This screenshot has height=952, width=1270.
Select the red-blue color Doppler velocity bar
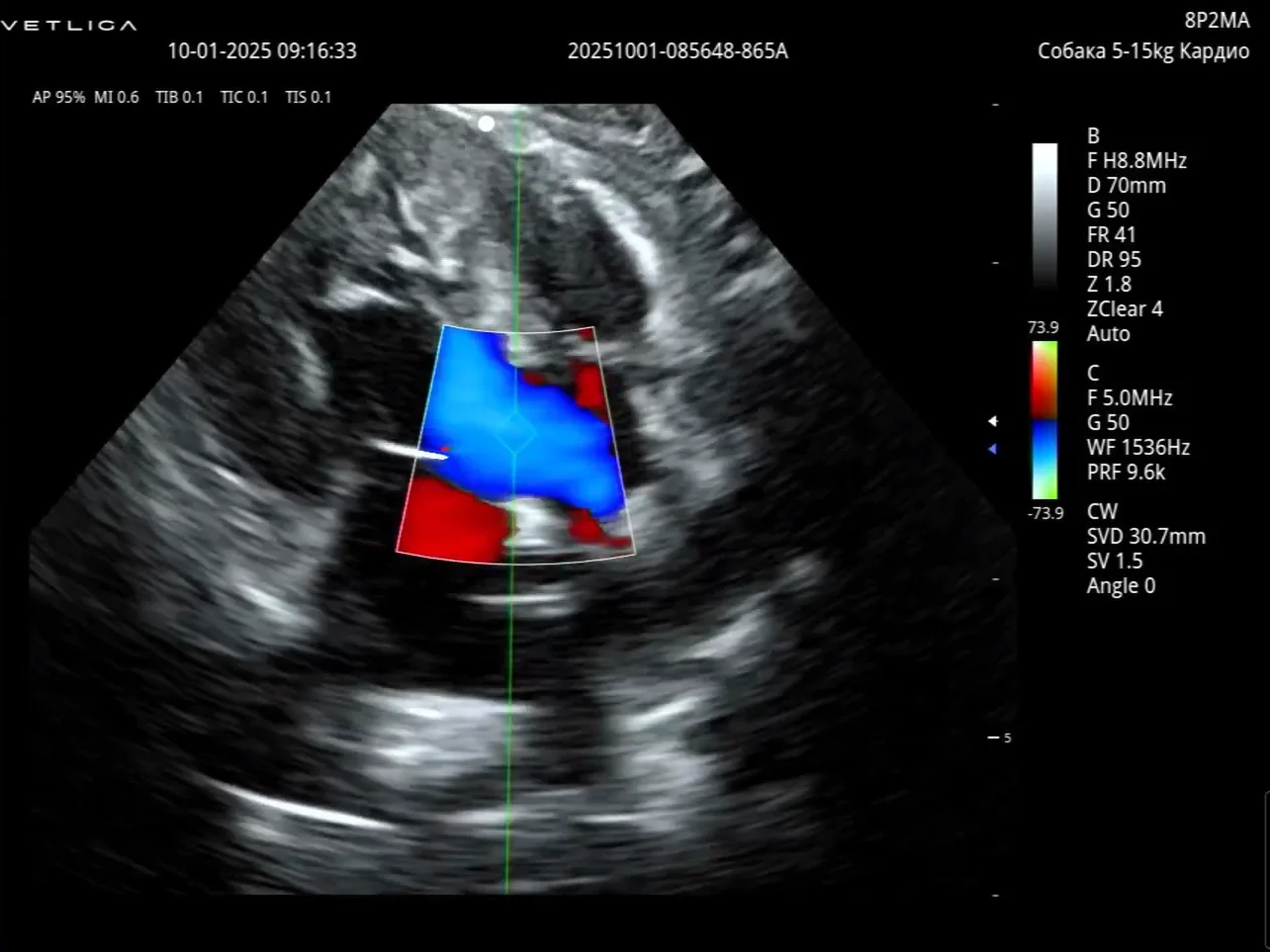[1044, 420]
